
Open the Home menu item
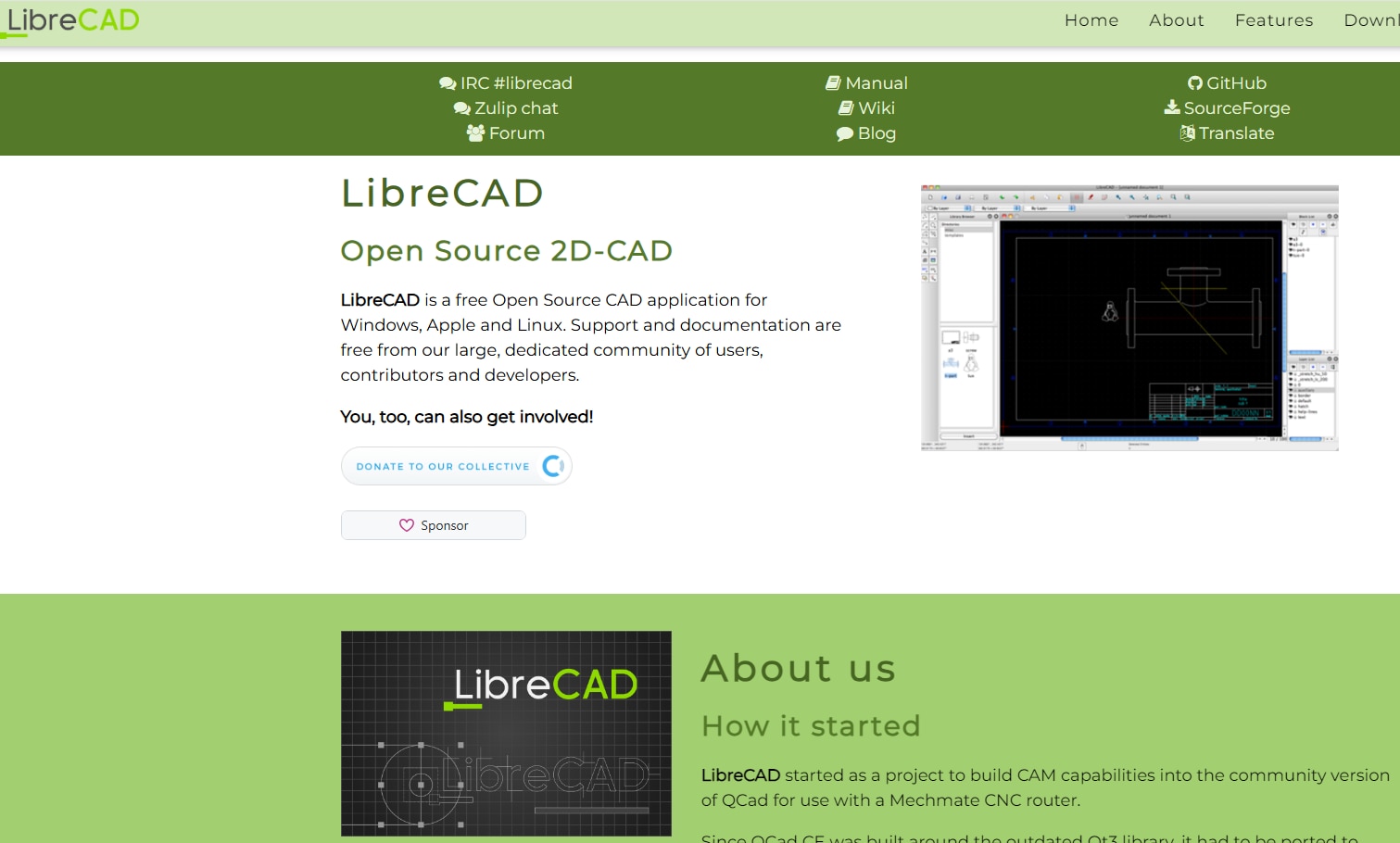(x=1091, y=20)
